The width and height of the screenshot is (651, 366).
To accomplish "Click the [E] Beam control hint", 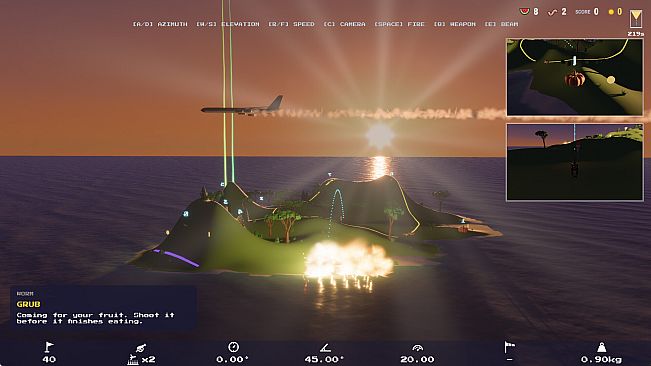I will click(501, 24).
